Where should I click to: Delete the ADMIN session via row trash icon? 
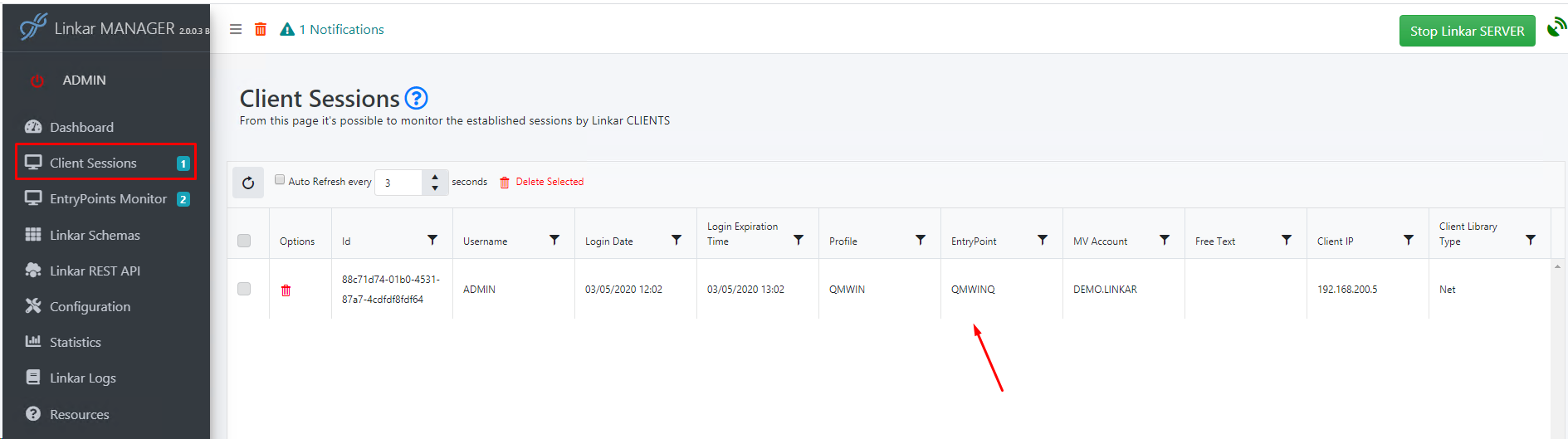(286, 290)
